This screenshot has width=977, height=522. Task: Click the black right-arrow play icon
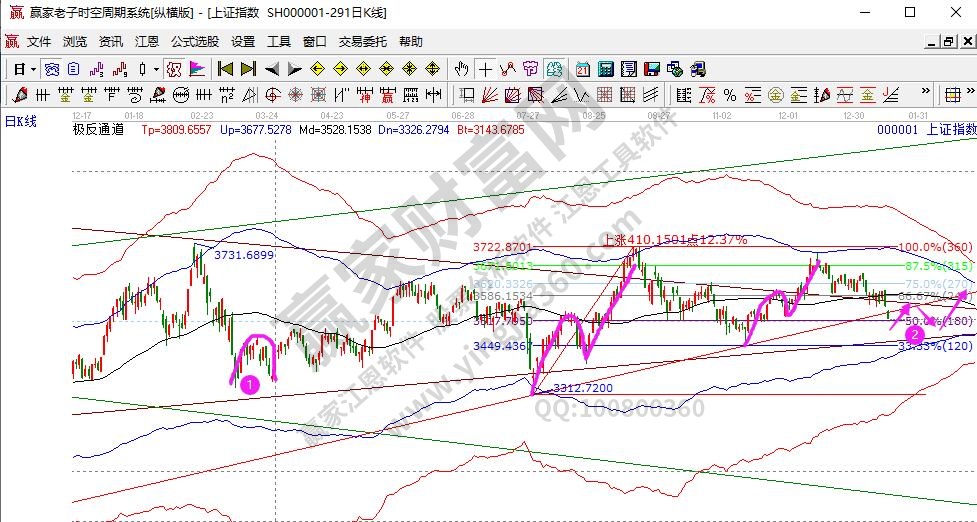pos(294,69)
